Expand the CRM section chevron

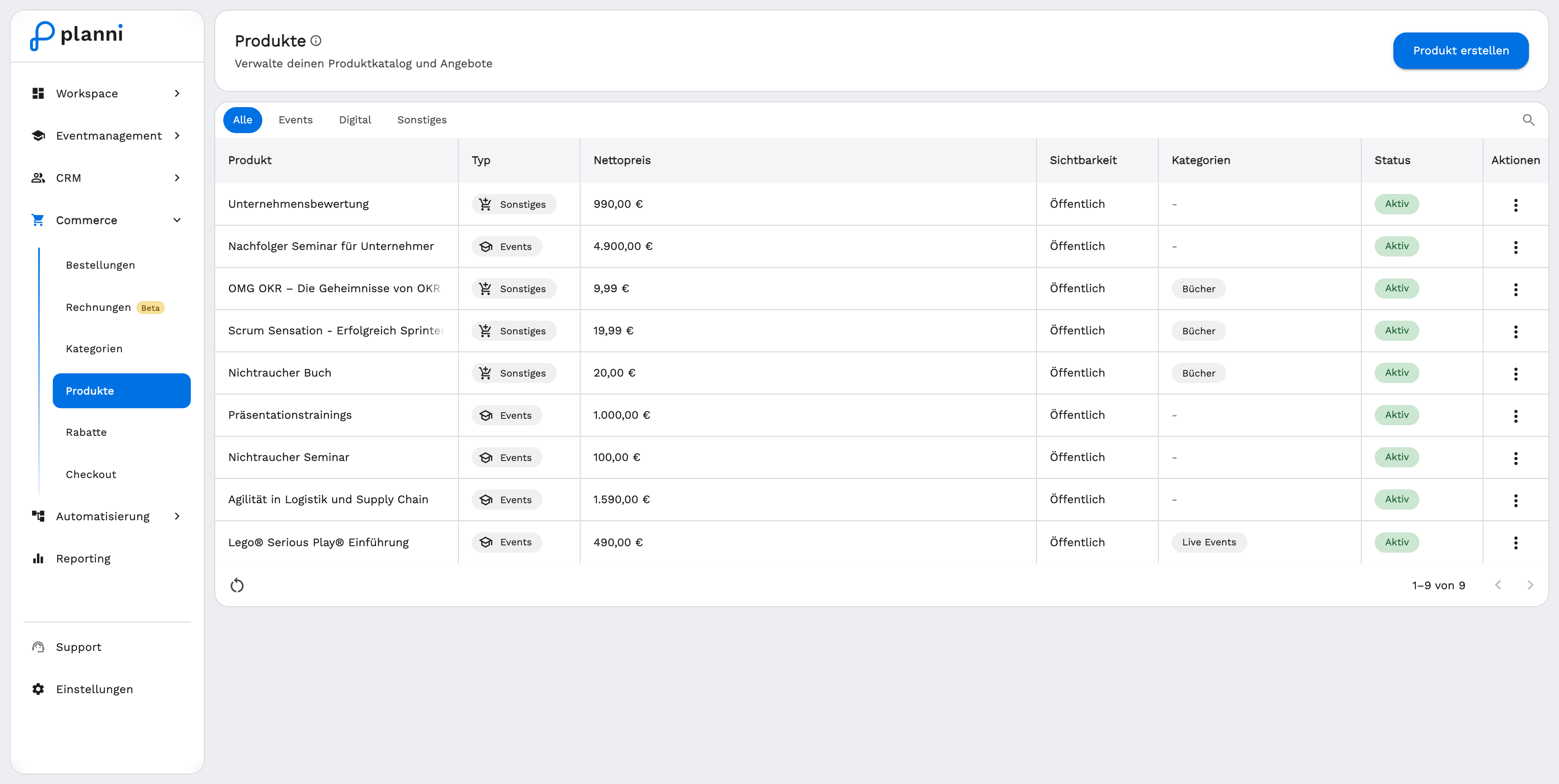point(177,178)
